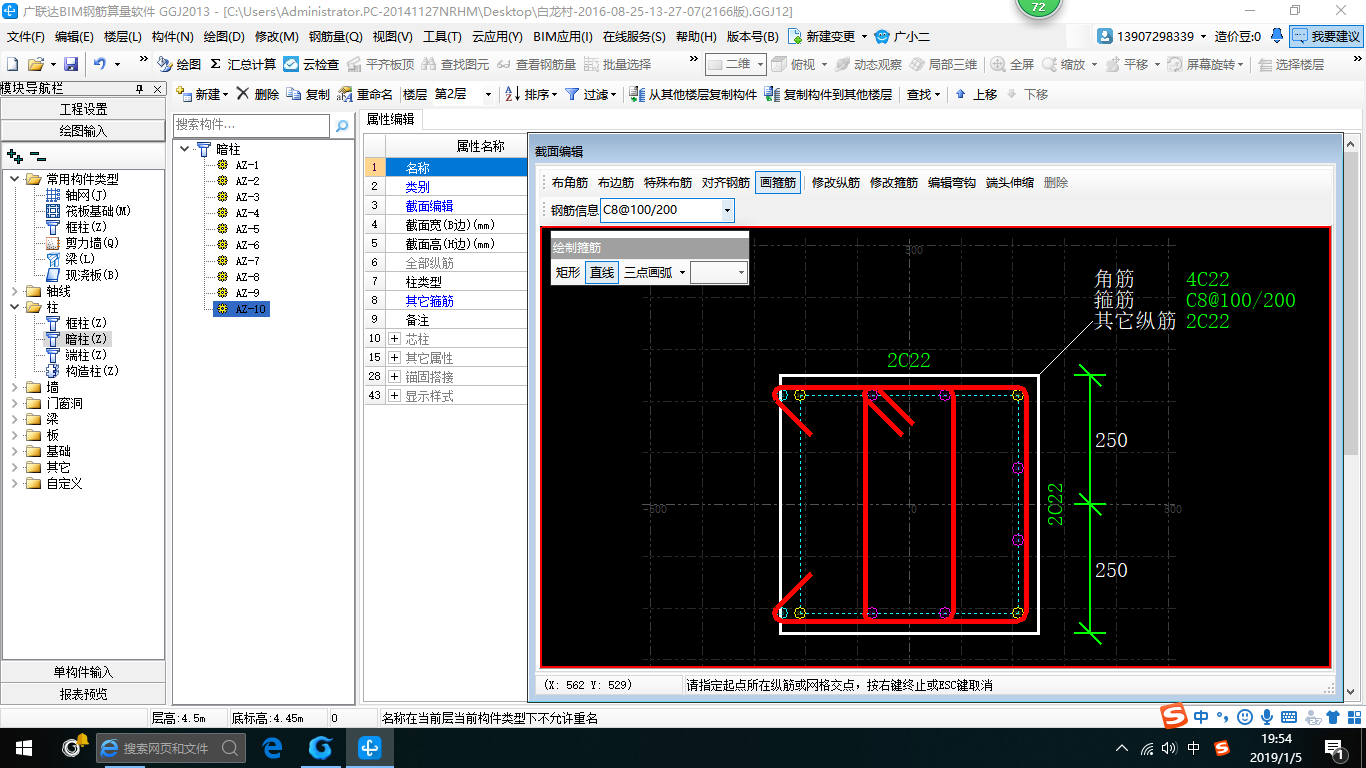This screenshot has height=768, width=1366.
Task: Open the 工具(T) menu
Action: point(442,37)
